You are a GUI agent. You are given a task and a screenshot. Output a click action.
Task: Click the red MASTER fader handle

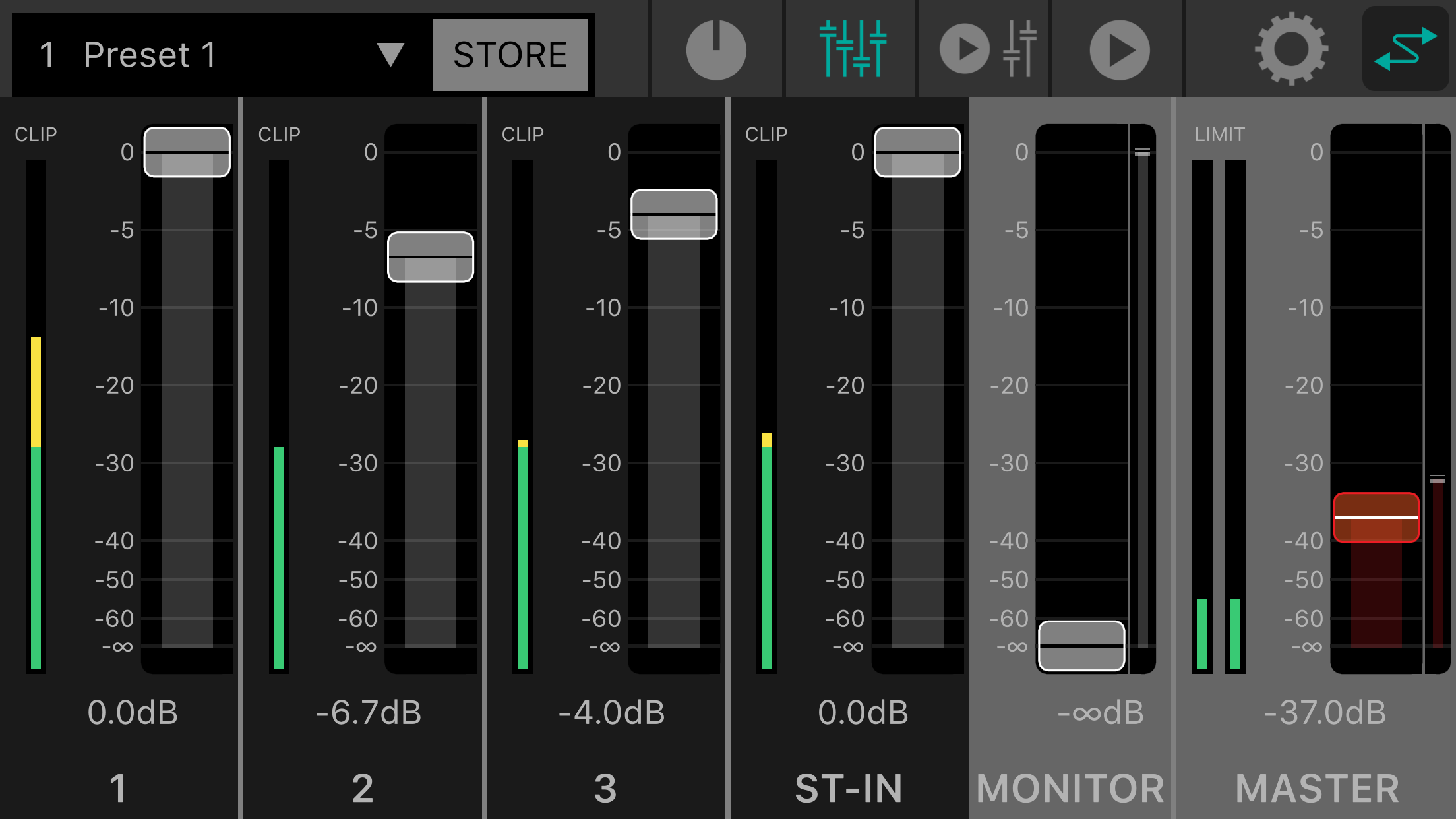[1376, 518]
